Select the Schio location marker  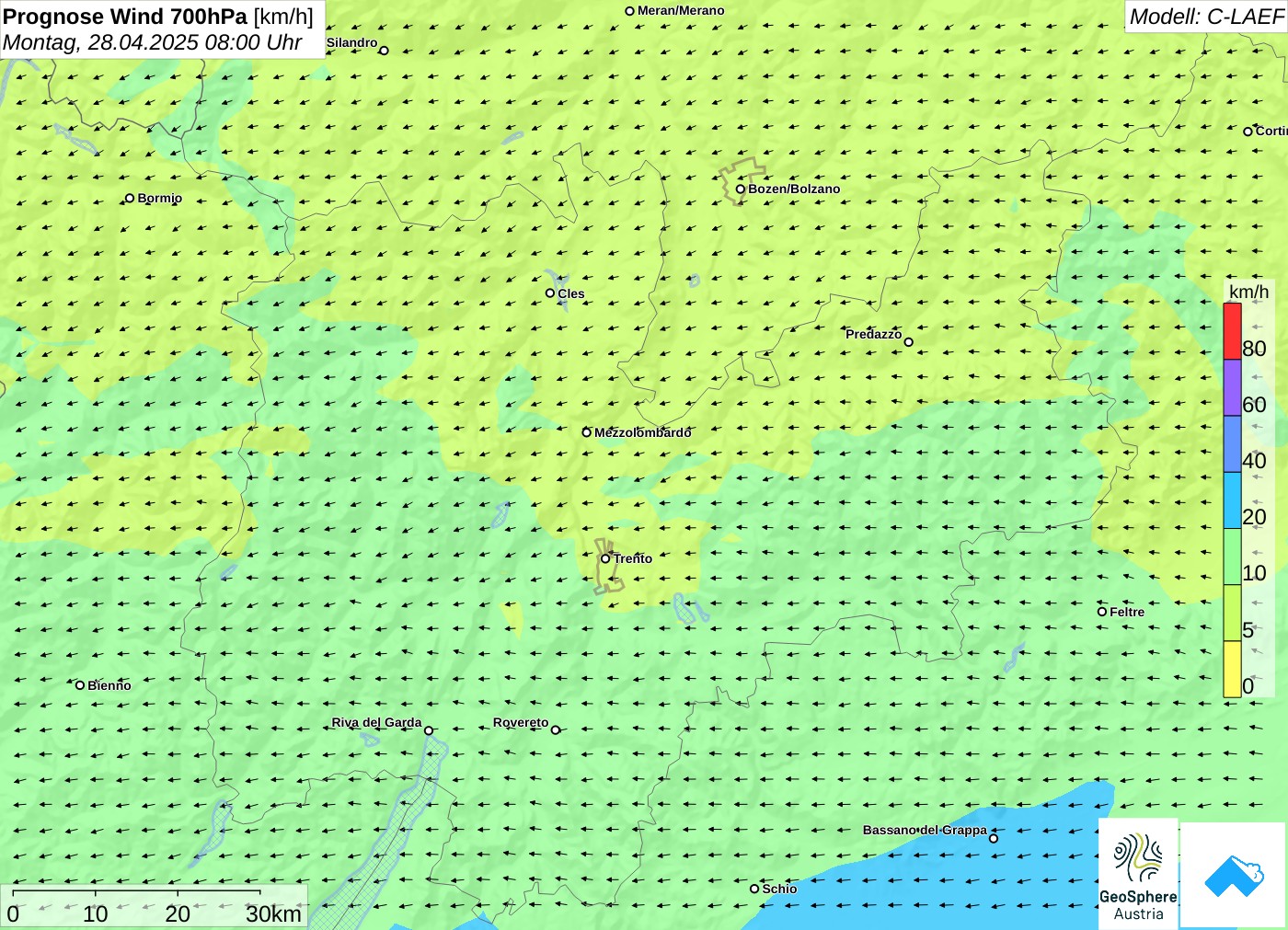[754, 889]
